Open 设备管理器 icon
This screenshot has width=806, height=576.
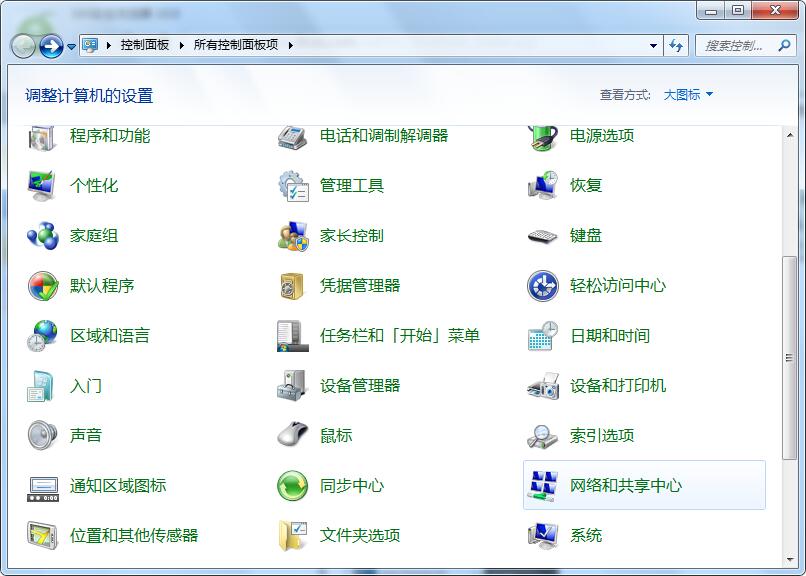292,386
